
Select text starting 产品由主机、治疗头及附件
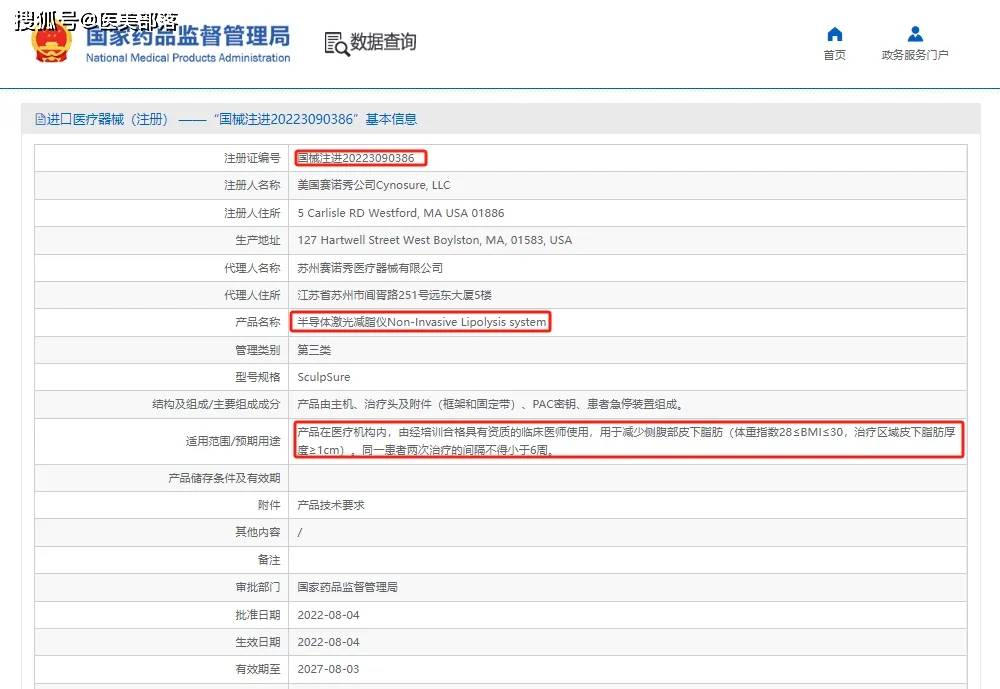[x=491, y=404]
